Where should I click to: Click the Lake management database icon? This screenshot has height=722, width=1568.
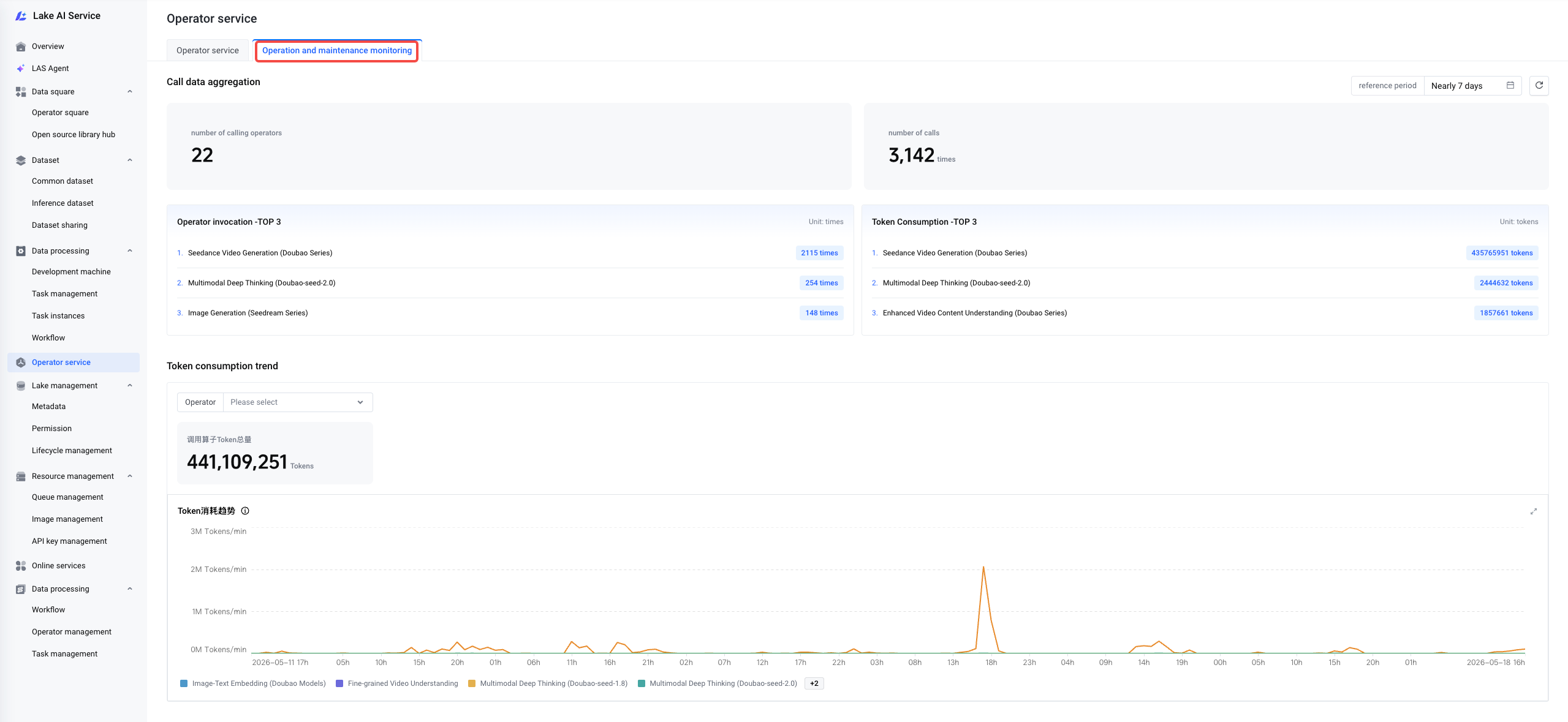point(21,386)
